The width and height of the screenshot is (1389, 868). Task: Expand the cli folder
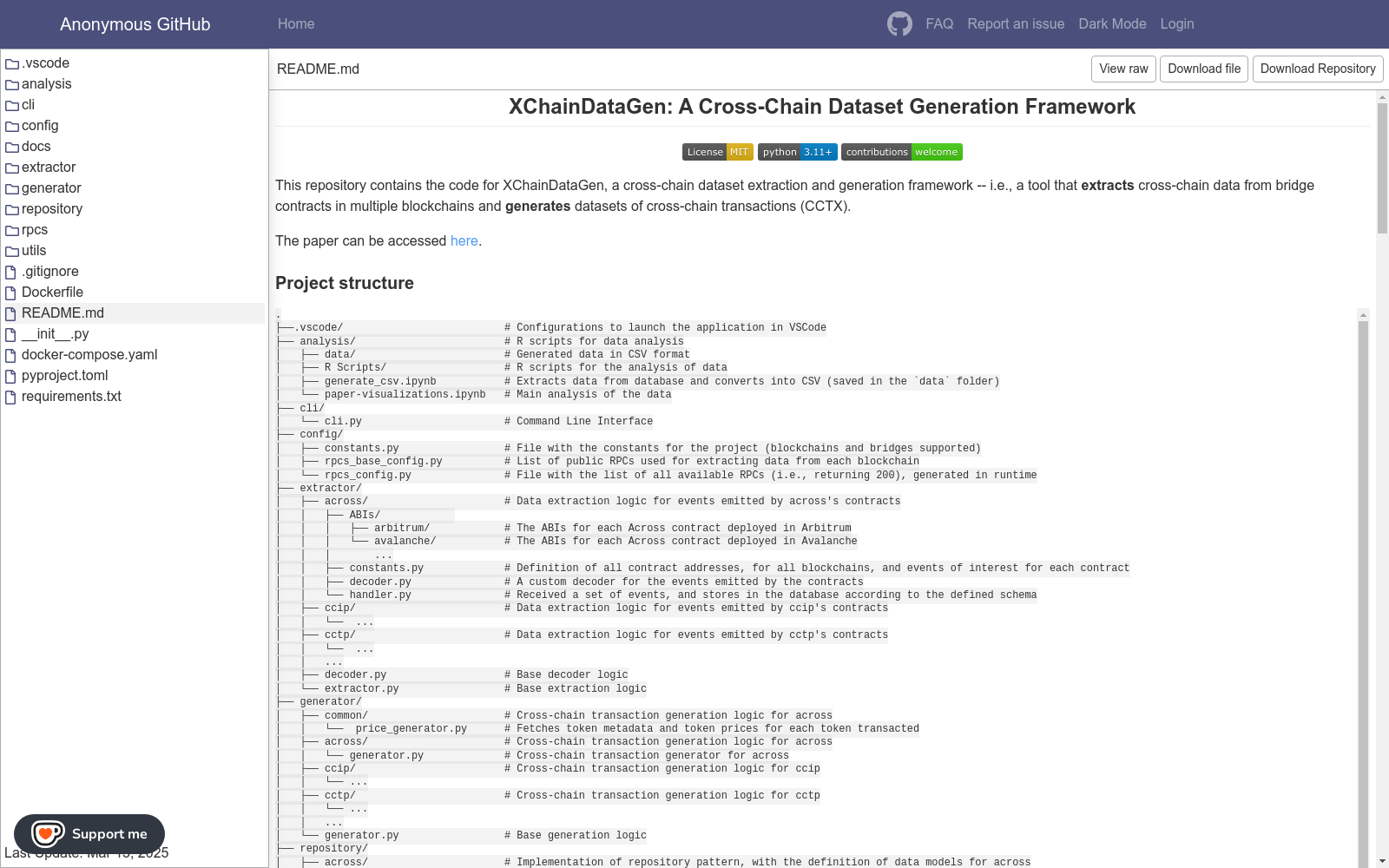coord(28,105)
